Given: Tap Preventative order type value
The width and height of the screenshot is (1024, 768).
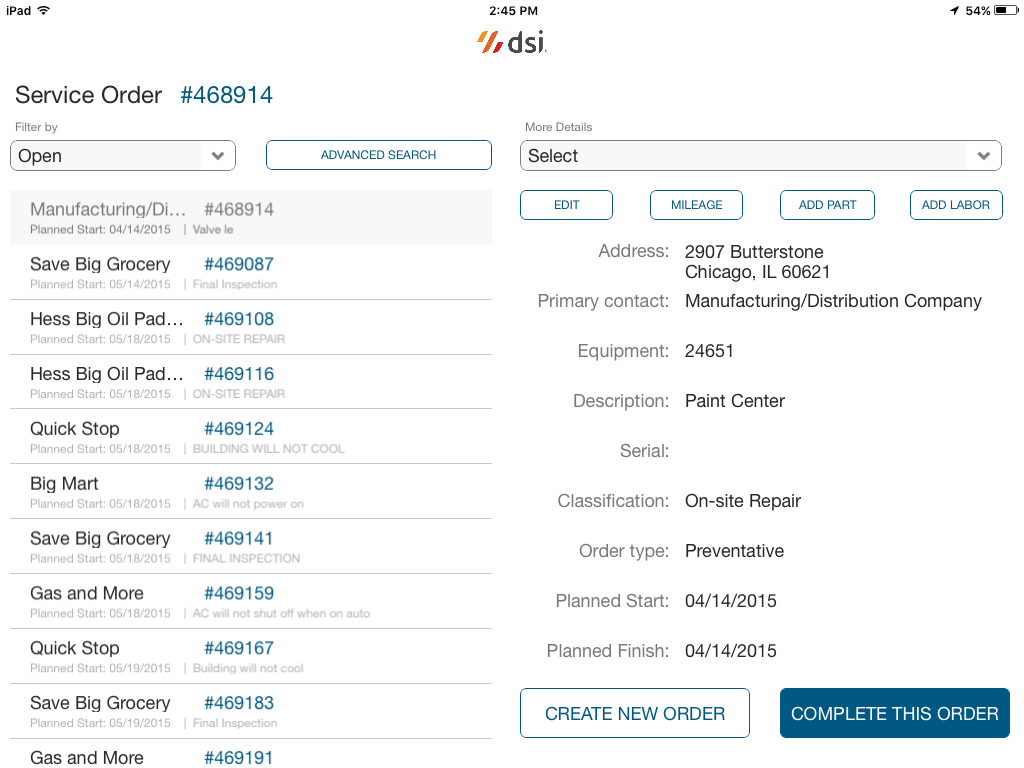Looking at the screenshot, I should 734,551.
